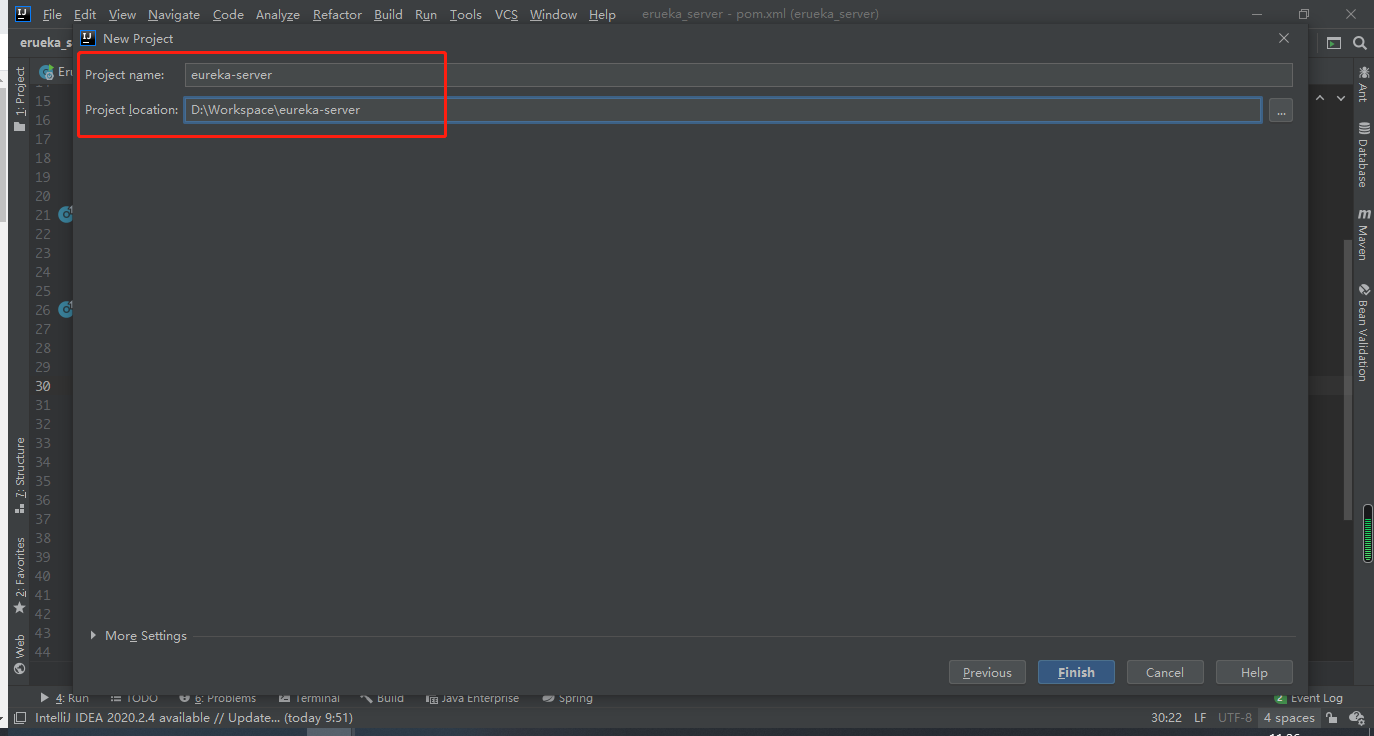This screenshot has width=1374, height=736.
Task: Open the Run menu
Action: (x=426, y=14)
